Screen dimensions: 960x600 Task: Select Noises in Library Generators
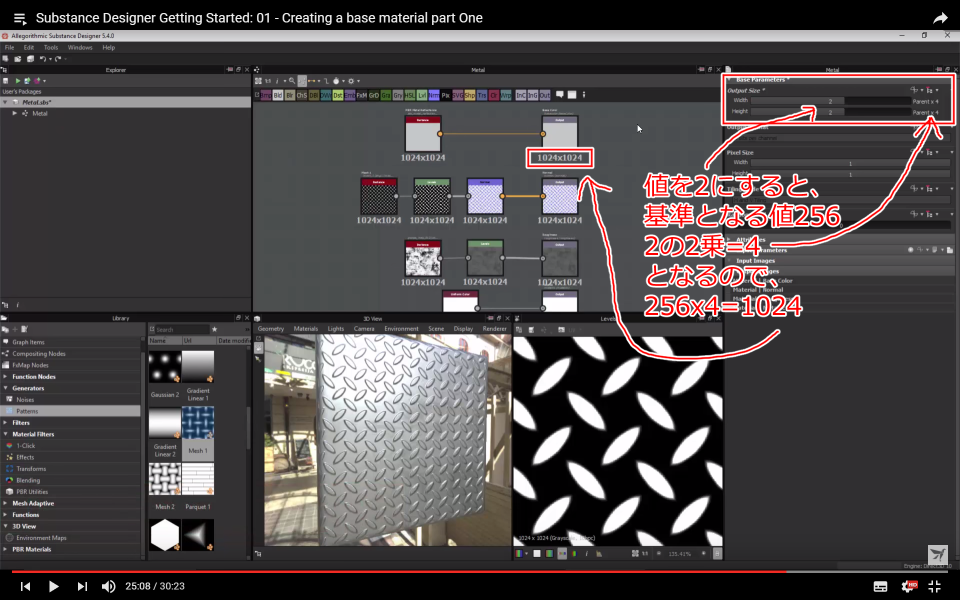click(x=25, y=399)
